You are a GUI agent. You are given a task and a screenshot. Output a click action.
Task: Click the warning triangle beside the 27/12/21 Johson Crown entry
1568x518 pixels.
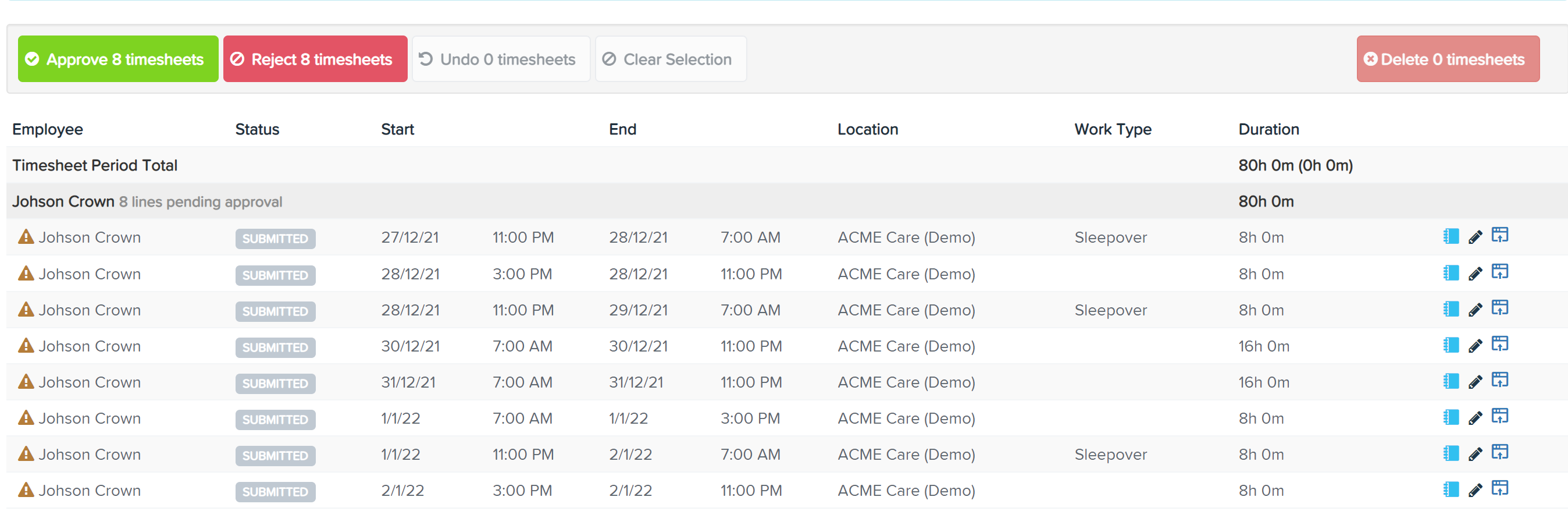26,236
